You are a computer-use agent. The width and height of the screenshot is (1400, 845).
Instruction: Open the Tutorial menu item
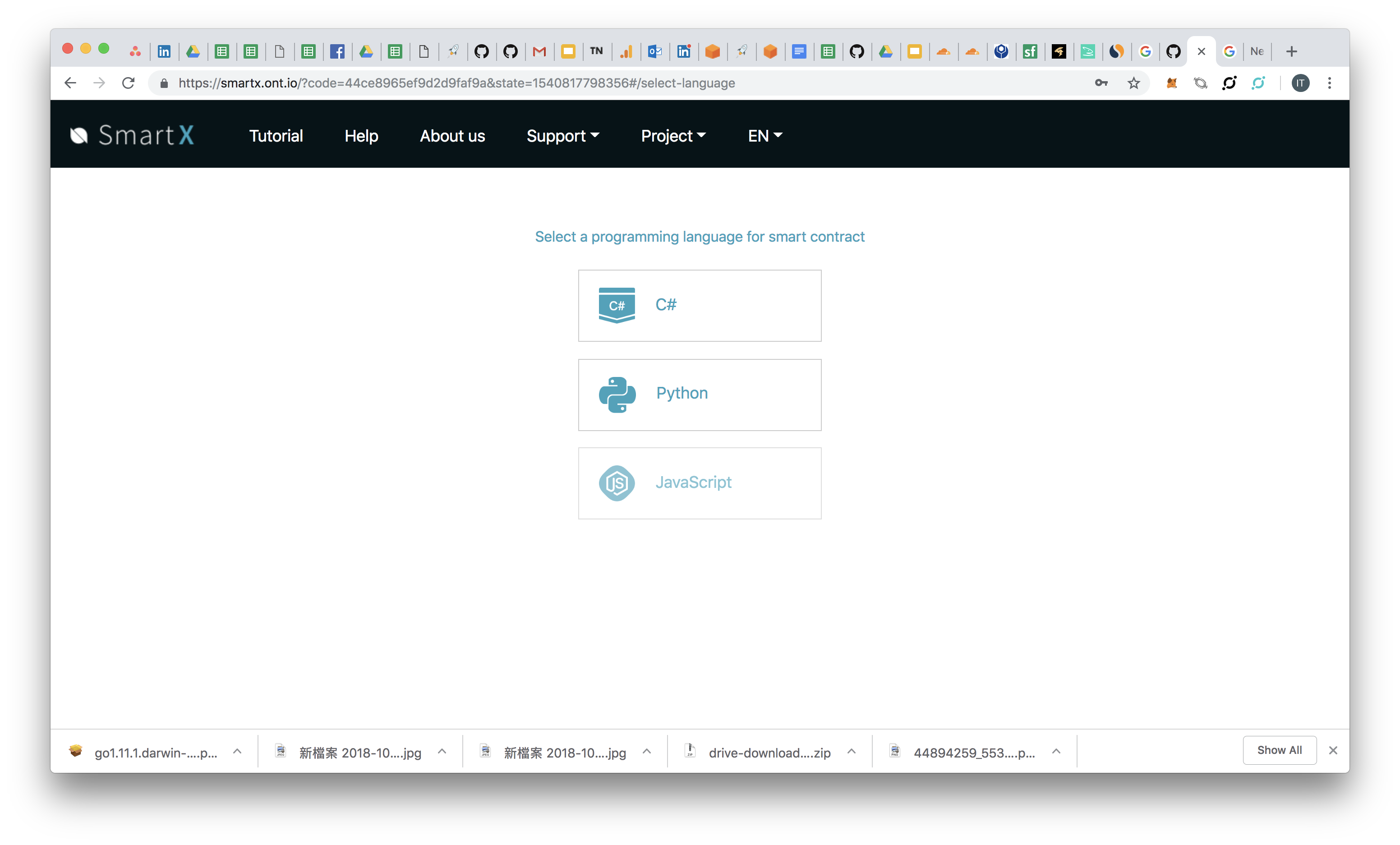click(x=276, y=136)
